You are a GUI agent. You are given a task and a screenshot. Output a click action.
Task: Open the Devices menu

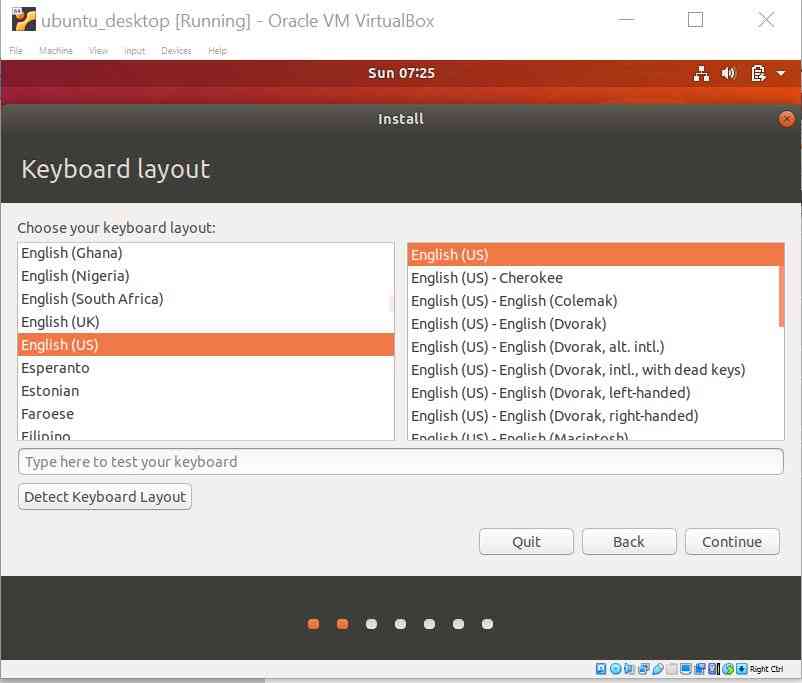176,51
